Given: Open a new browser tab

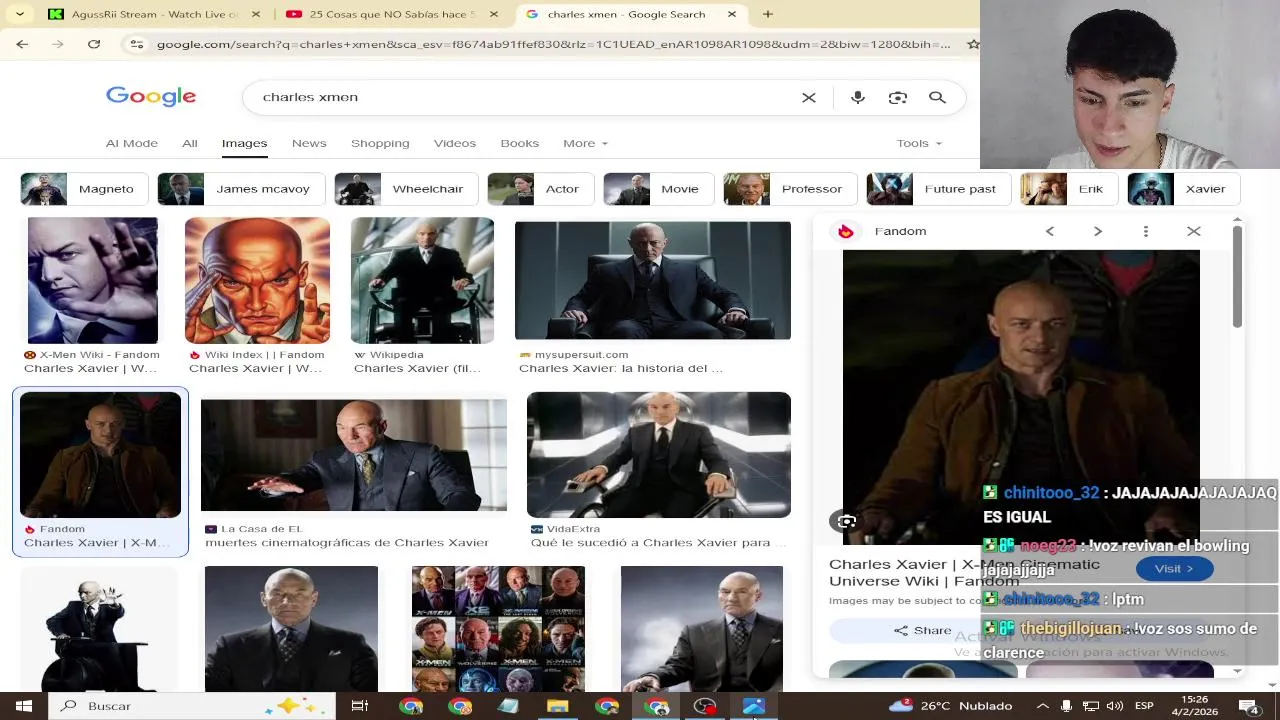Looking at the screenshot, I should [767, 14].
